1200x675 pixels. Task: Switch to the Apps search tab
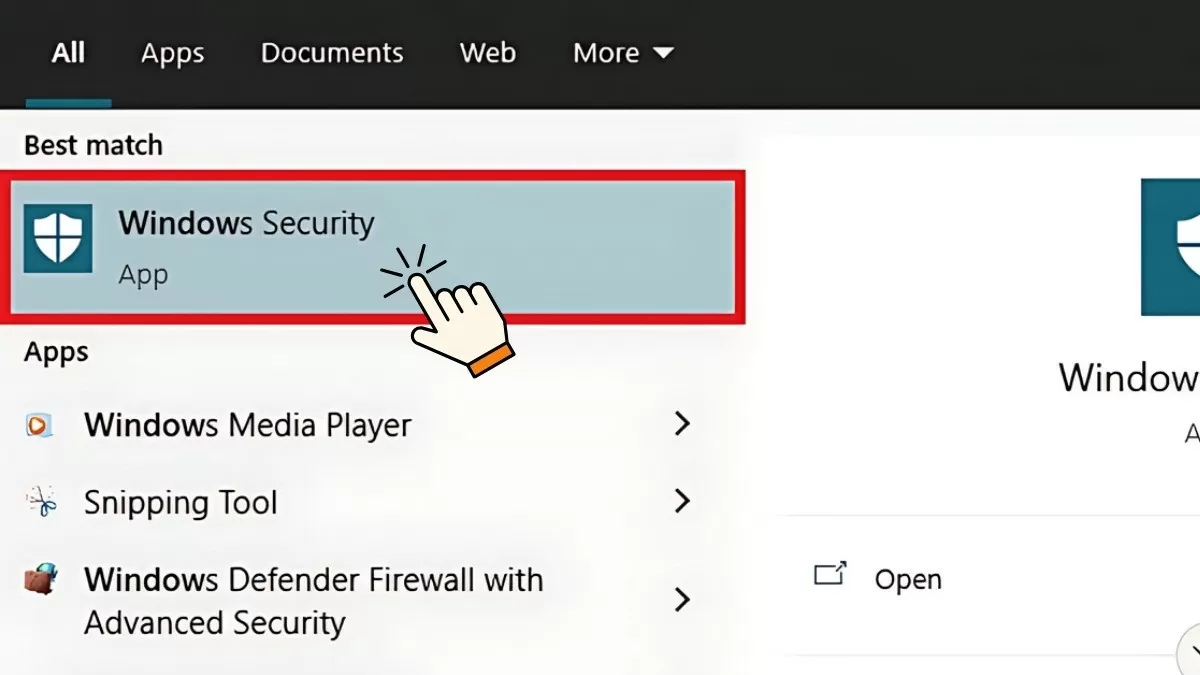pos(172,53)
